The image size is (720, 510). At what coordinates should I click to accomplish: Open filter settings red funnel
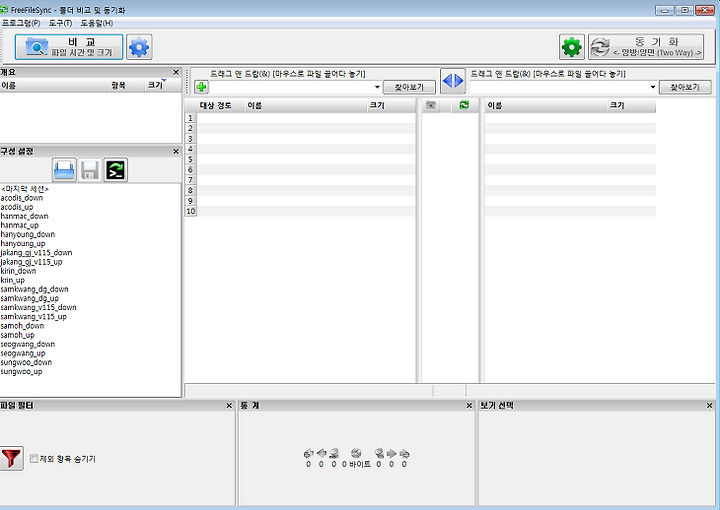[x=11, y=458]
